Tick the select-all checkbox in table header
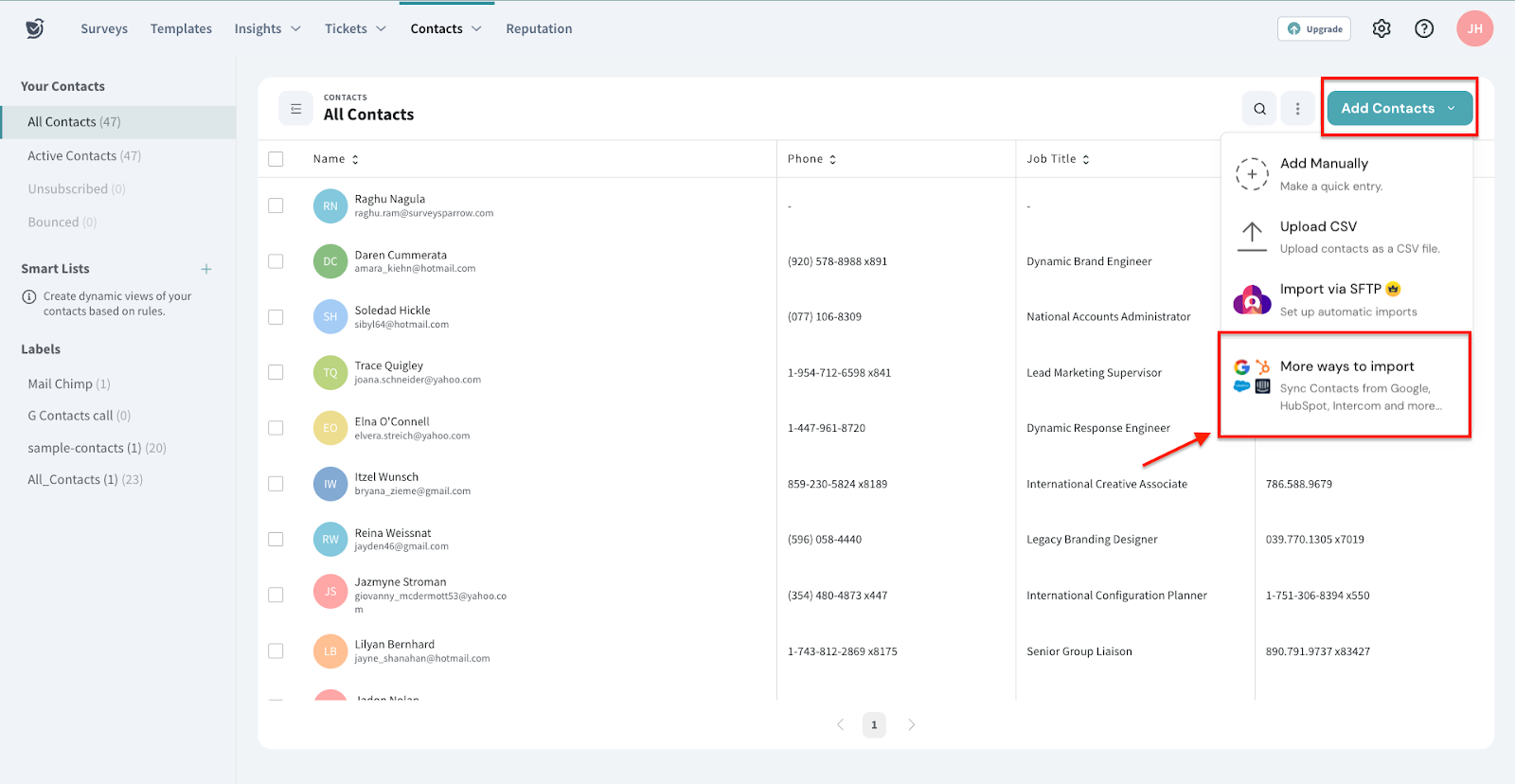The image size is (1515, 784). coord(276,159)
